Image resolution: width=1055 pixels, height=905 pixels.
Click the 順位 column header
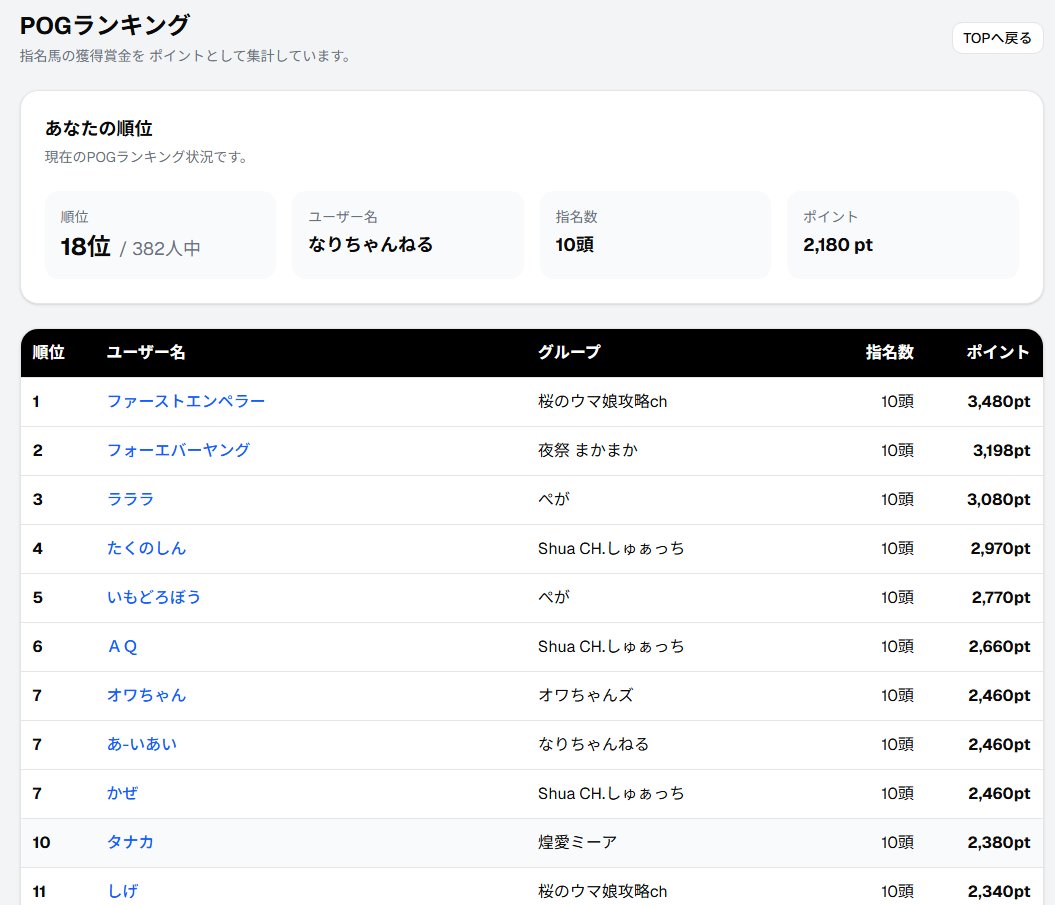(48, 352)
